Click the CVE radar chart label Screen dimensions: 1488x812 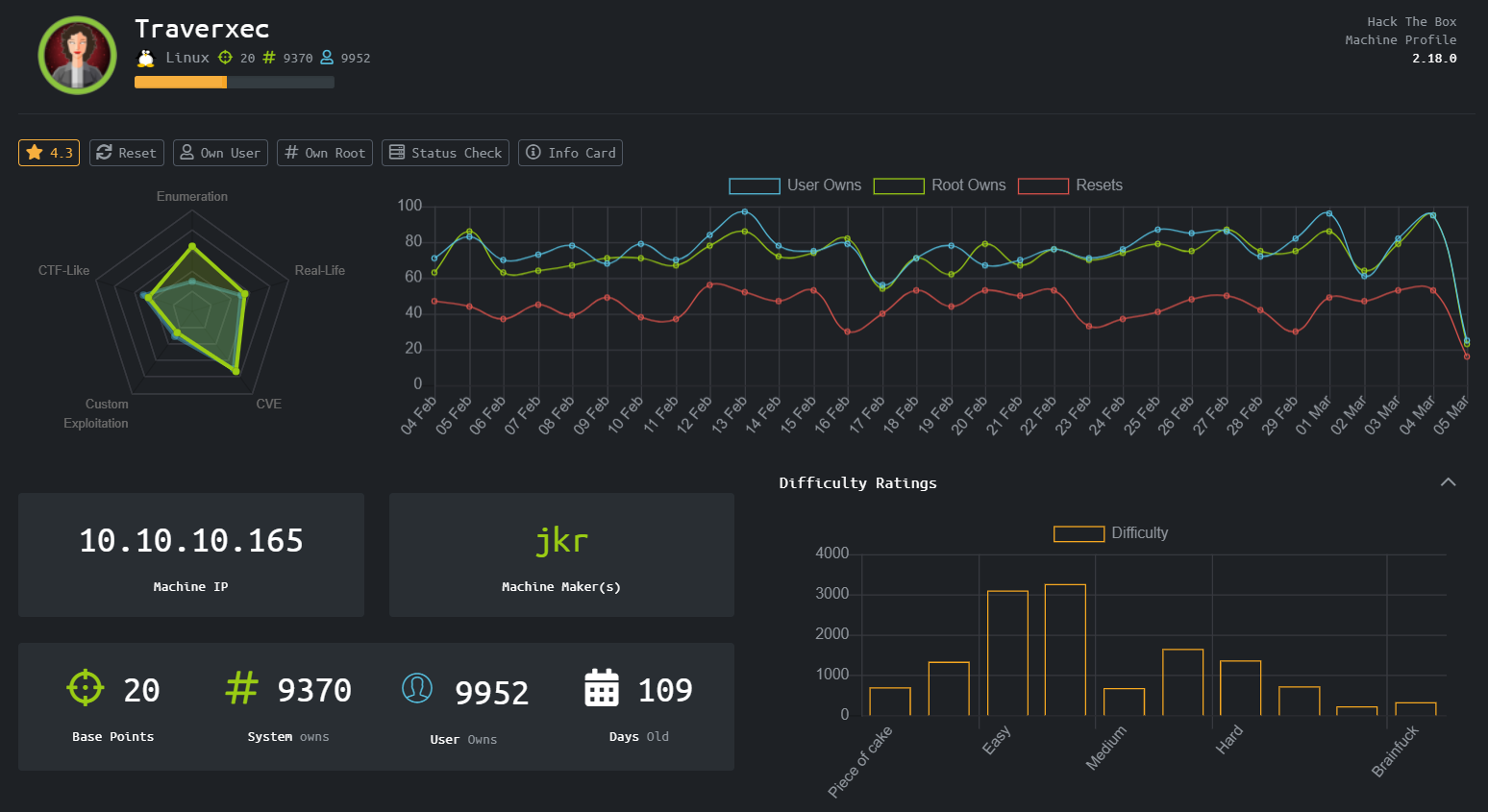pos(269,404)
